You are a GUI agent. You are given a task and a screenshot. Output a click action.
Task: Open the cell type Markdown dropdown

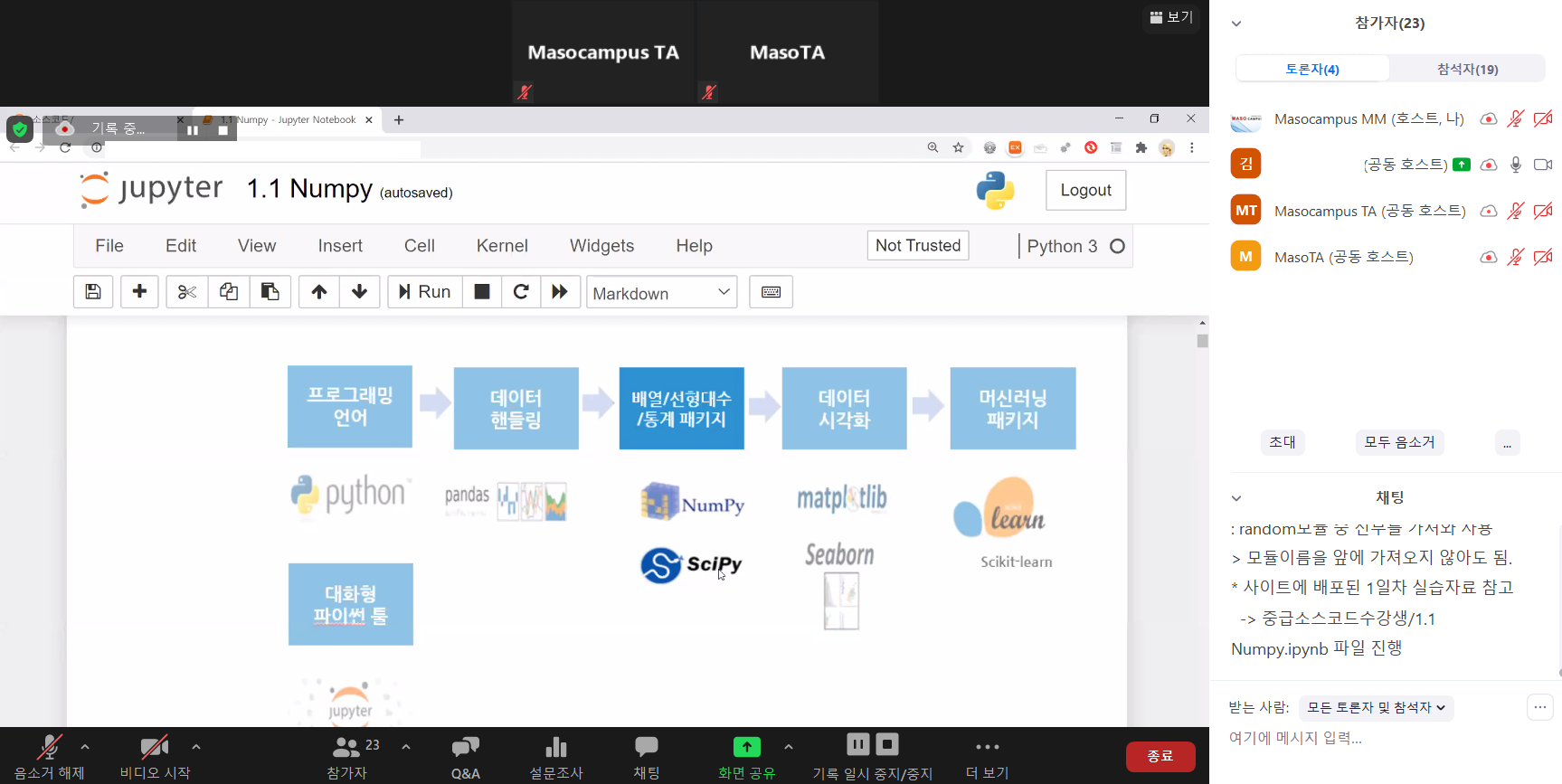pos(661,292)
